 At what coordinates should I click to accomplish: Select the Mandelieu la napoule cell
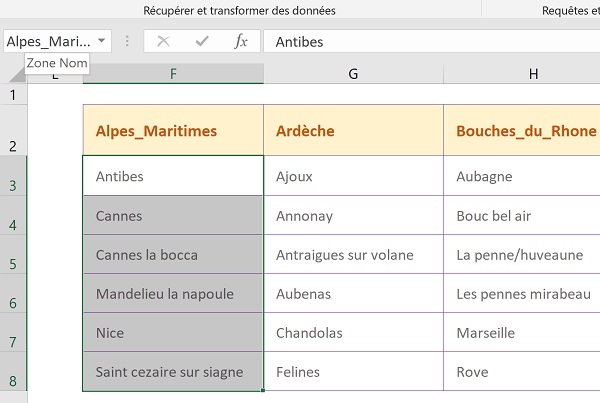(x=173, y=294)
